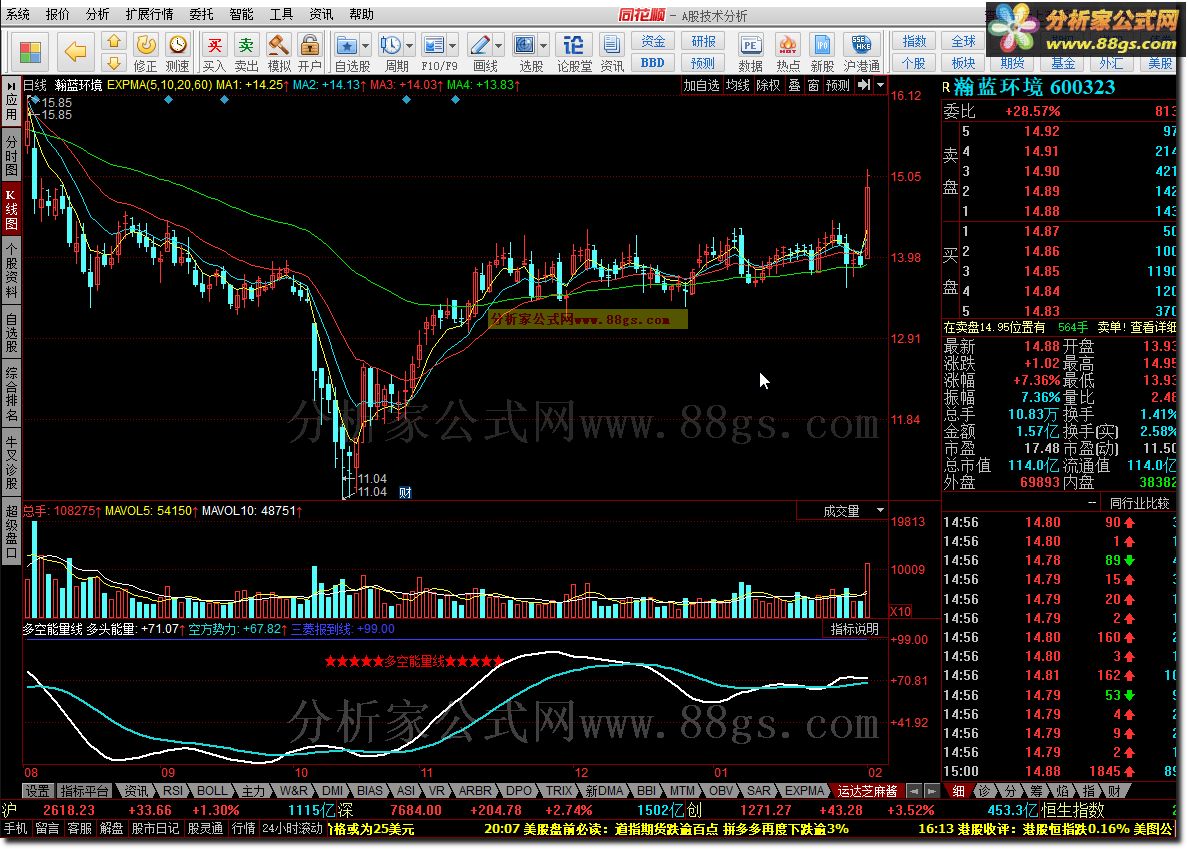Open the 沪港通 SSE-HKE icon
The width and height of the screenshot is (1188, 849).
[861, 52]
